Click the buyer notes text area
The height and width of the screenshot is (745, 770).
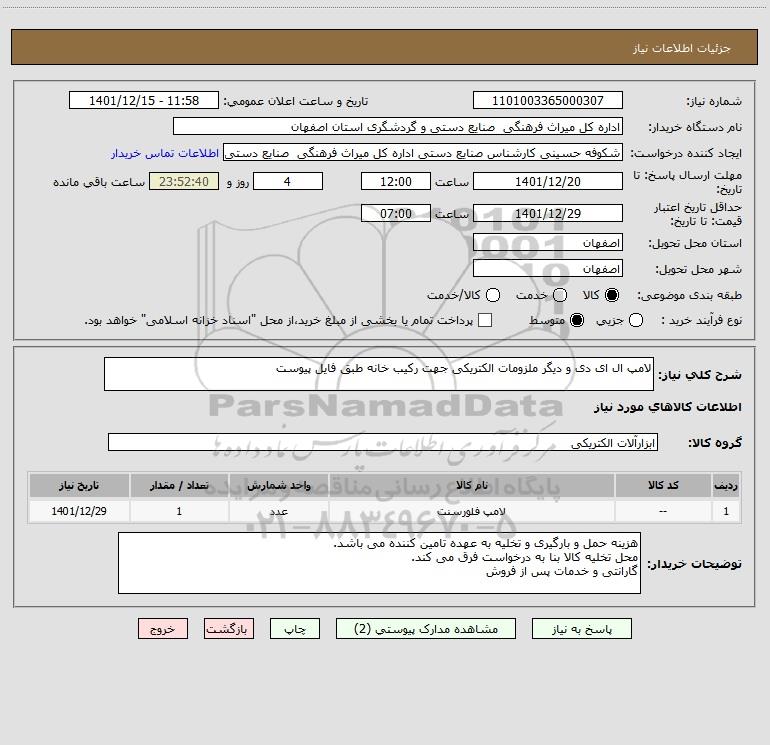(x=379, y=563)
